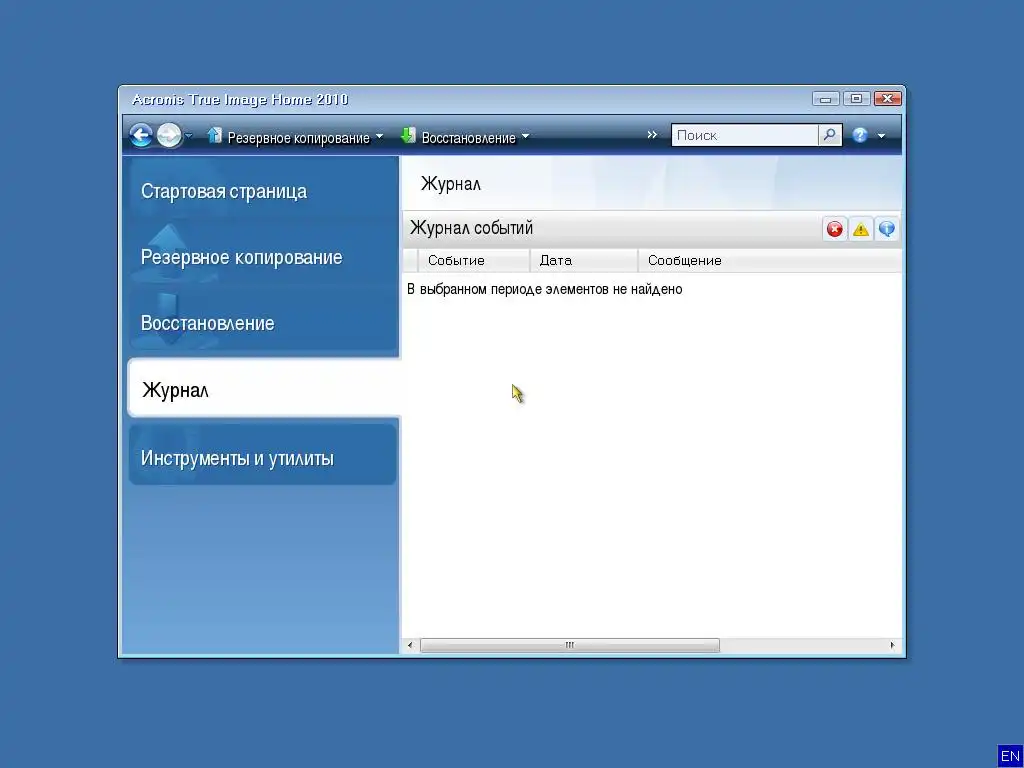Click the magnifier search button
This screenshot has height=768, width=1024.
click(x=829, y=135)
